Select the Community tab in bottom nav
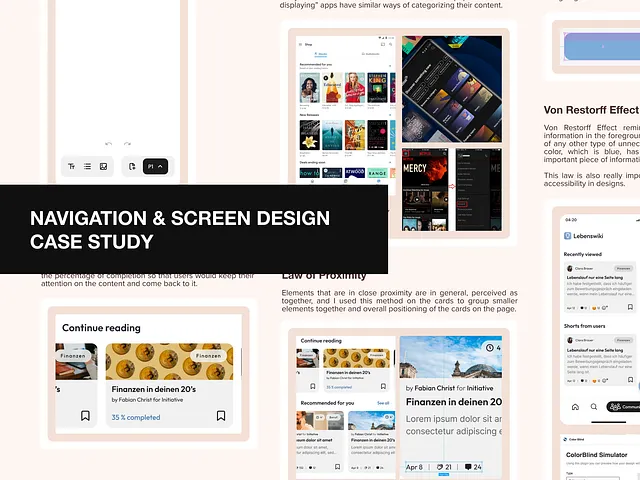640x480 pixels. click(x=624, y=407)
